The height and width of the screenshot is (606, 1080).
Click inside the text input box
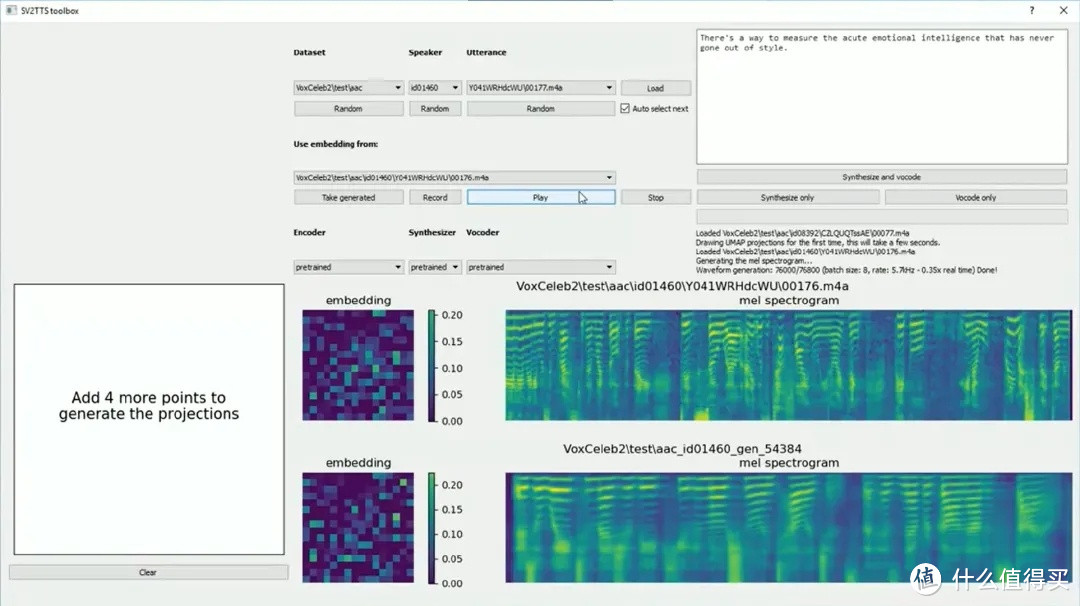pos(882,97)
